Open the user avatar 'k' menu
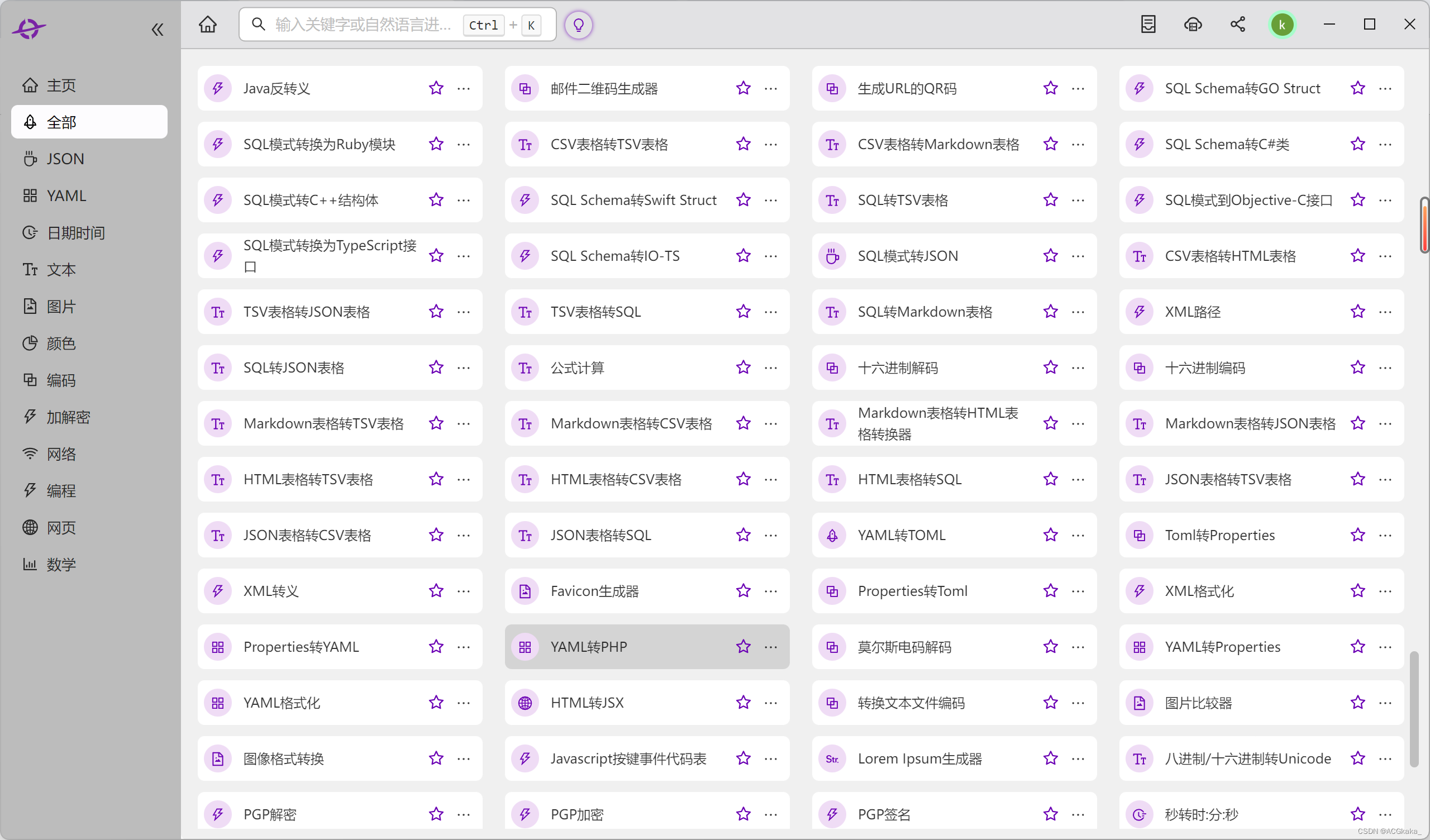The image size is (1430, 840). tap(1282, 25)
